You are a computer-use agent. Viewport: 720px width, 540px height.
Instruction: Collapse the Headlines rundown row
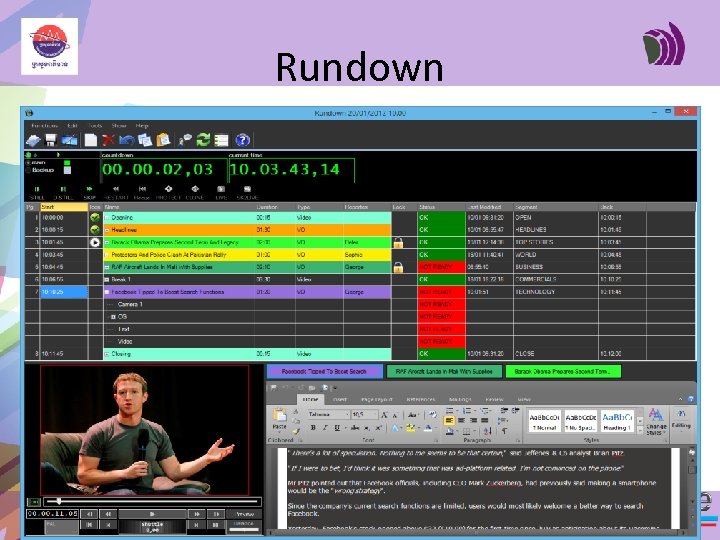click(107, 230)
